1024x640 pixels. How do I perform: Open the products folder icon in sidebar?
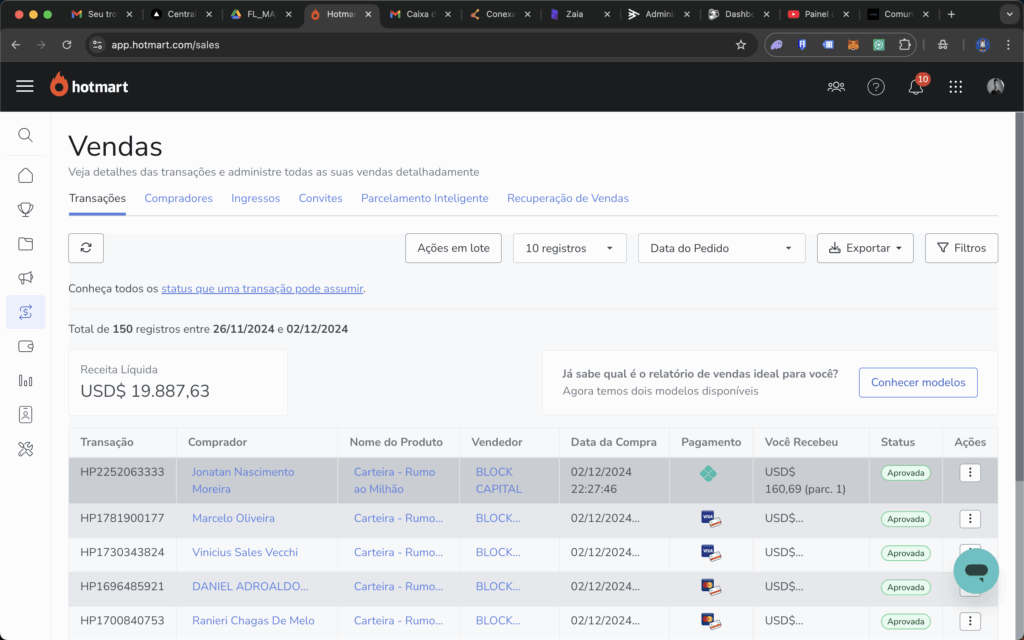click(25, 244)
